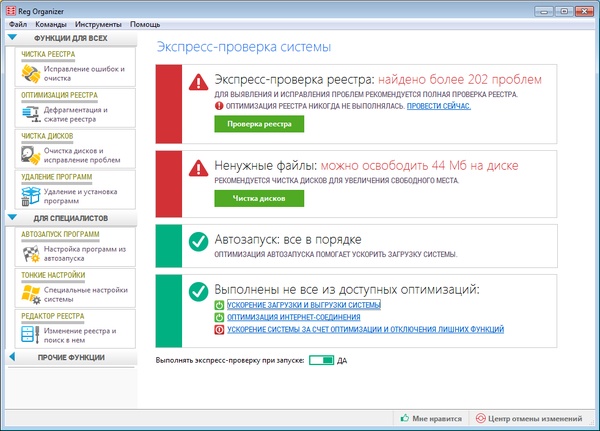This screenshot has height=431, width=600.
Task: Open the Файл menu
Action: (18, 22)
